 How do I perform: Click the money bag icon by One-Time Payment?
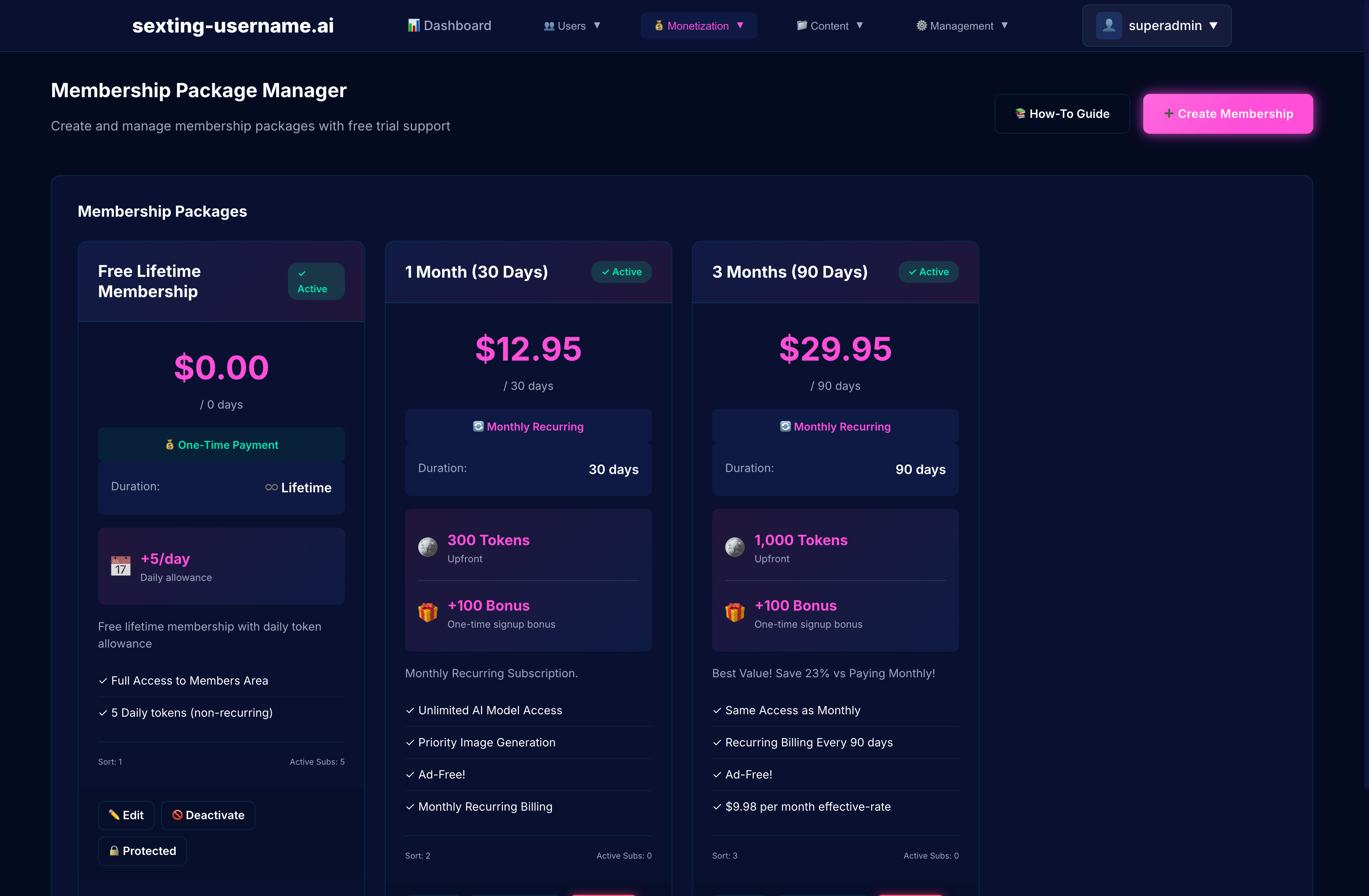(170, 445)
